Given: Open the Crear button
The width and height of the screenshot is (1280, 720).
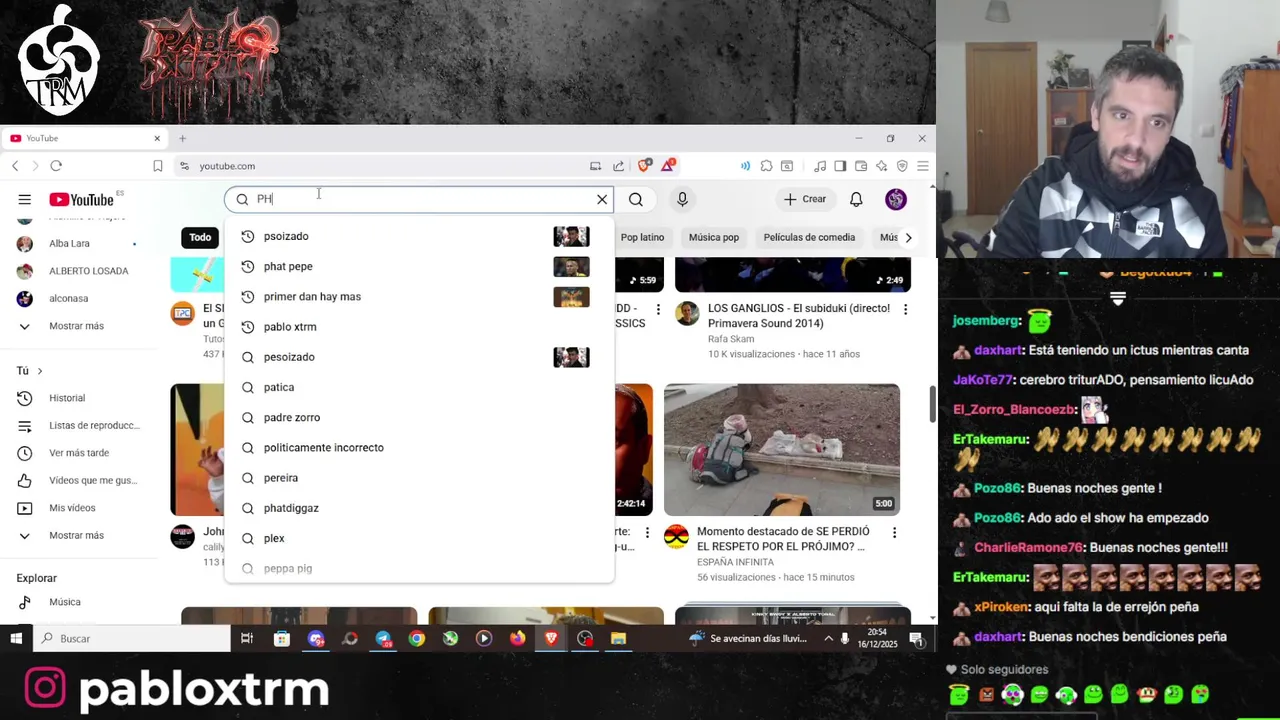Looking at the screenshot, I should (805, 199).
